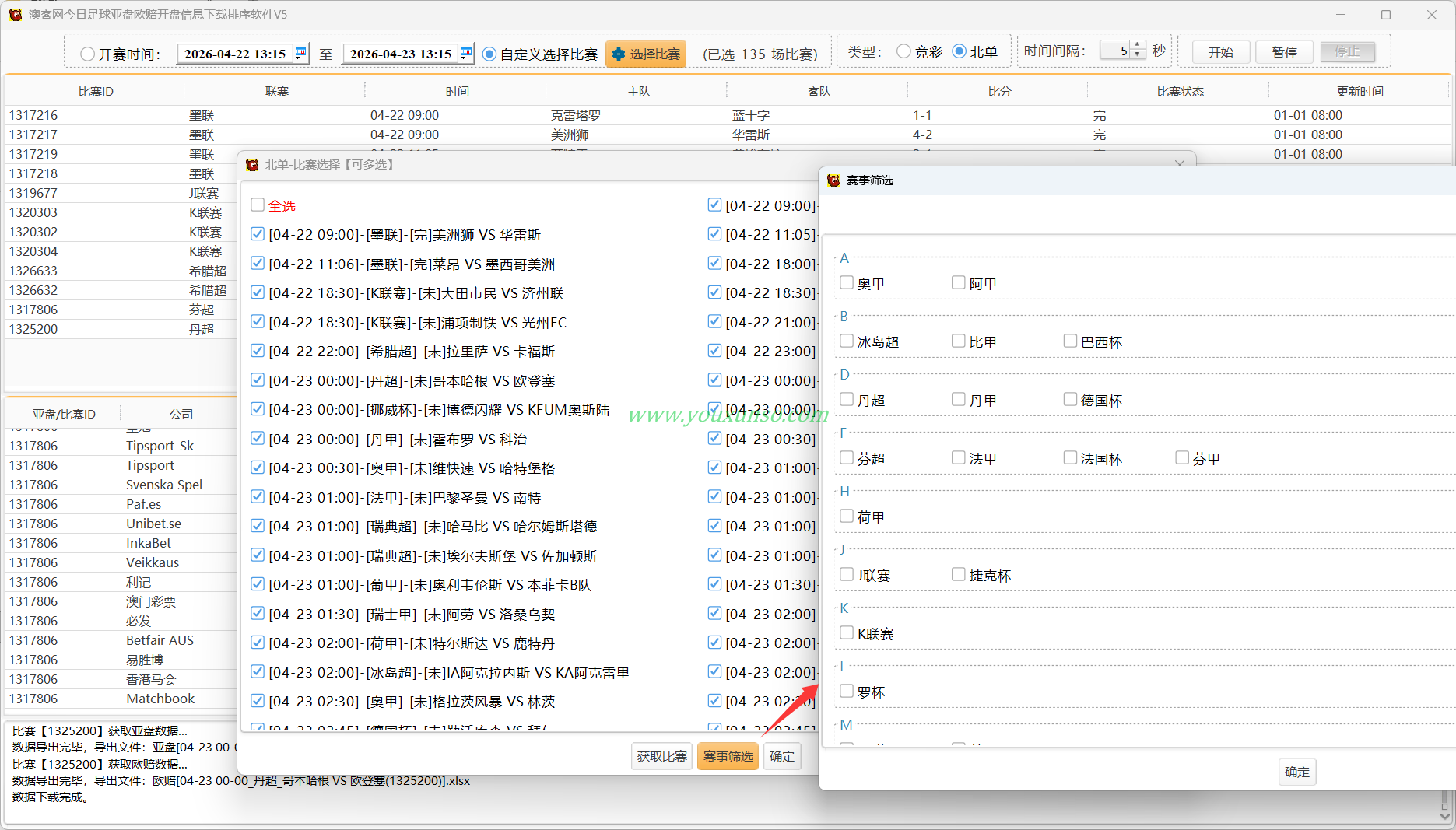Uncheck match 拉里萨 VS 卡福斯
This screenshot has width=1456, height=830.
tap(258, 350)
